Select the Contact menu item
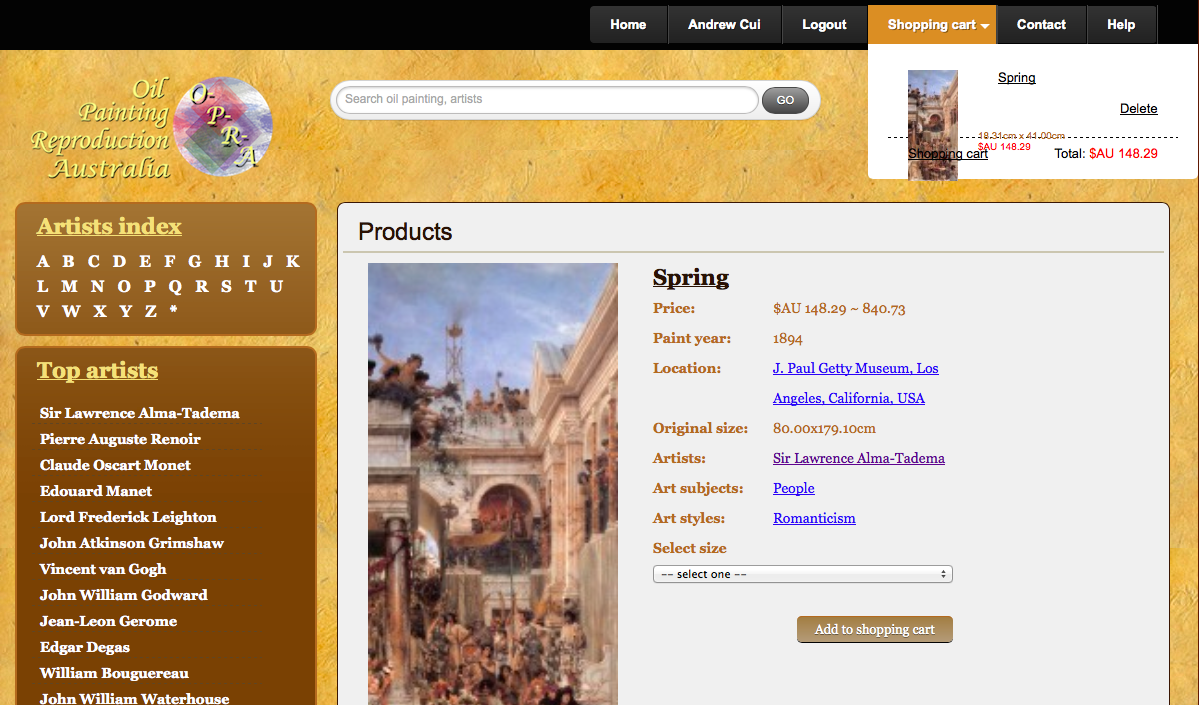Screen dimensions: 1199x705 (x=1041, y=25)
